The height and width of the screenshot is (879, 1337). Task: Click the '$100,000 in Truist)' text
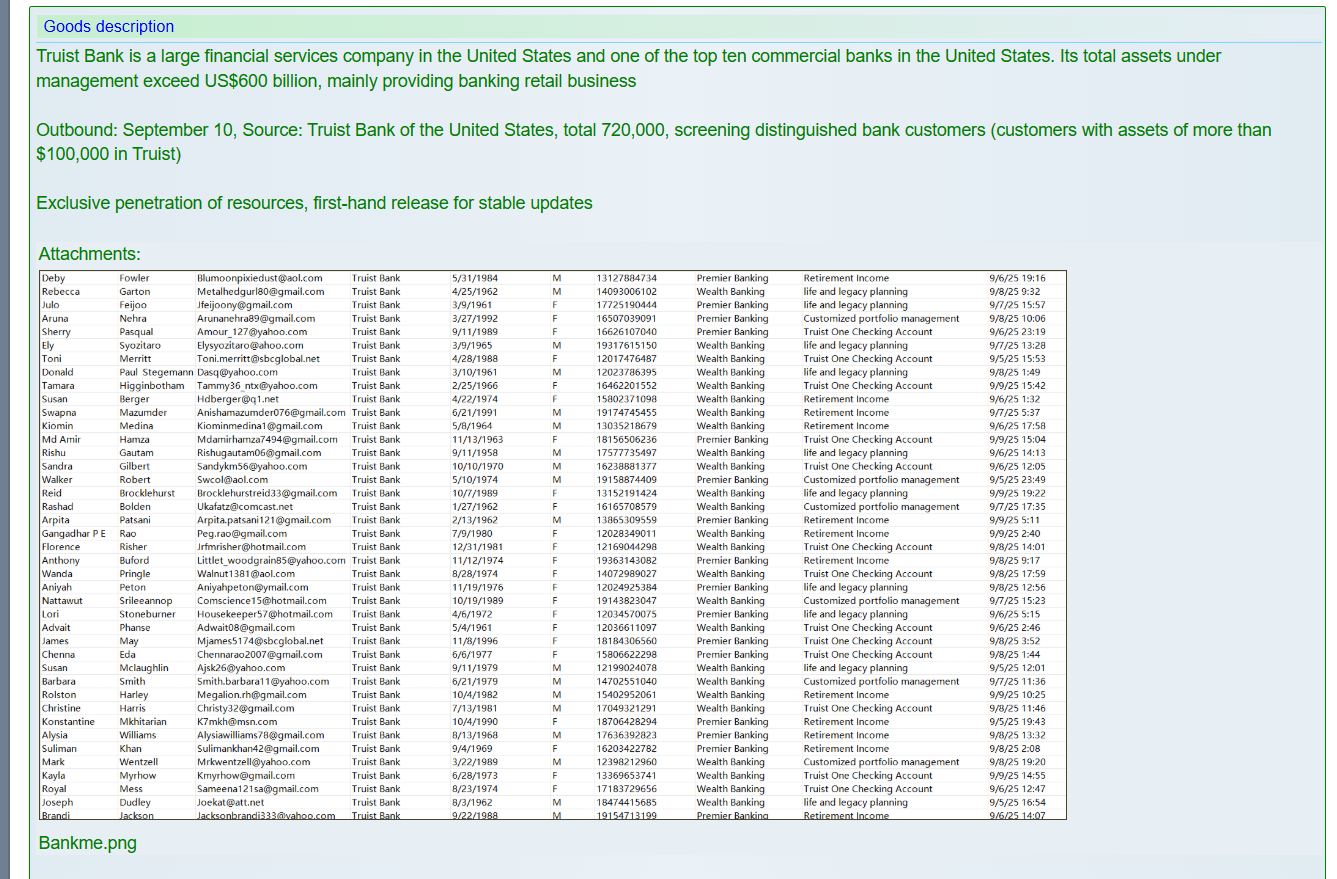[109, 154]
